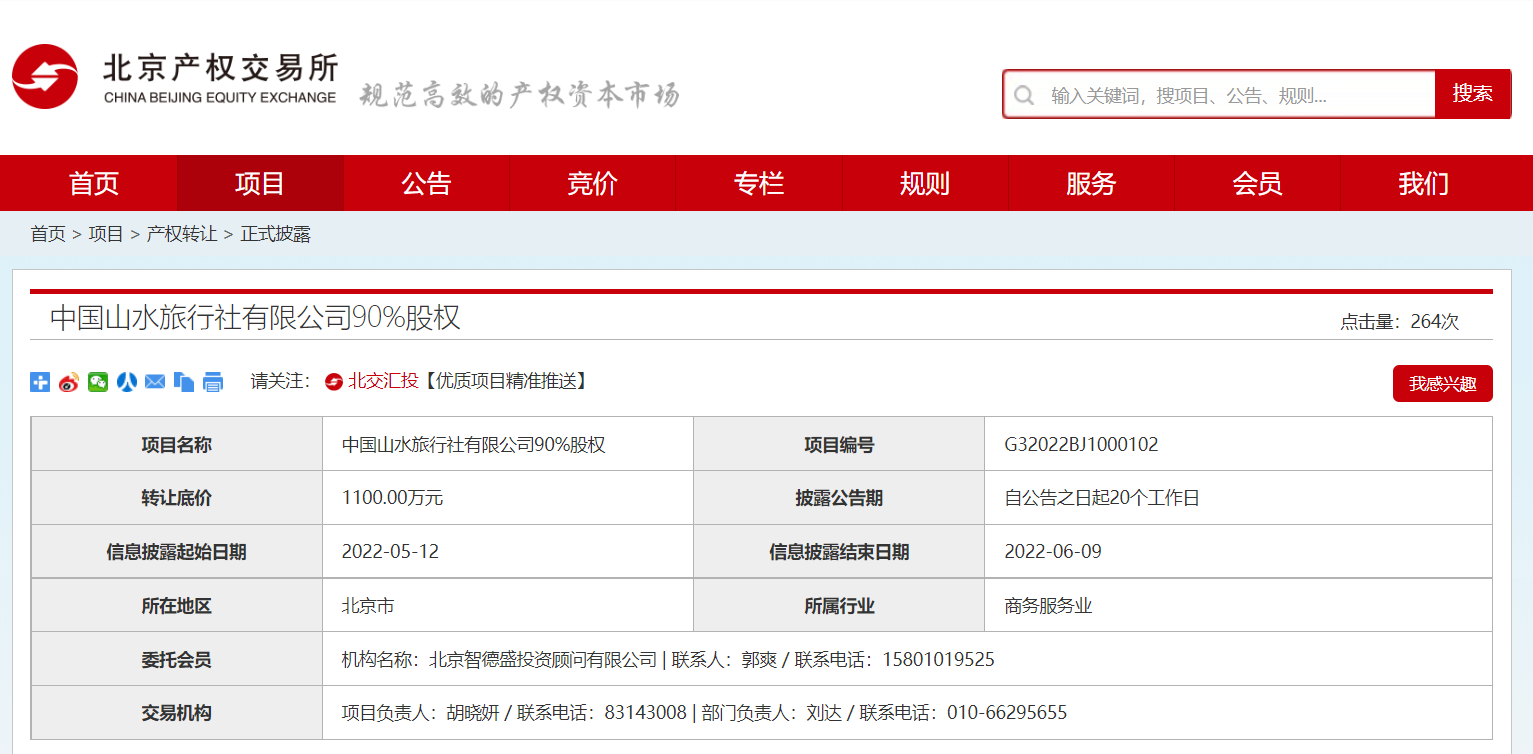Click the 信息披露结束日期 label
The image size is (1533, 754).
839,552
